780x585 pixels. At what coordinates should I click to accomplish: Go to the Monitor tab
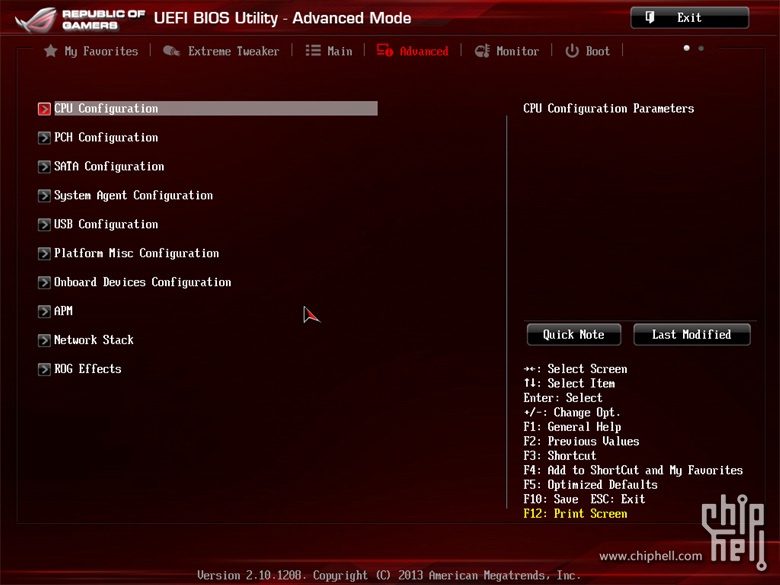tap(517, 51)
